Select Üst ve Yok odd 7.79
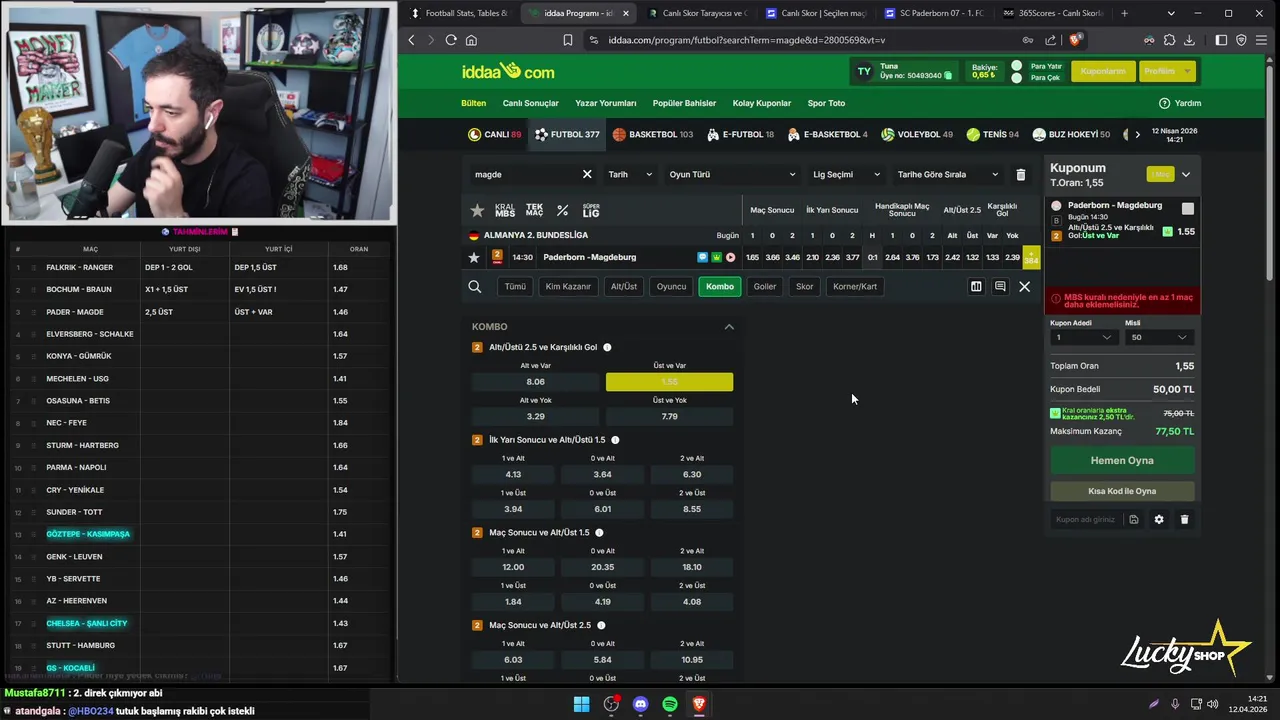 pos(669,416)
